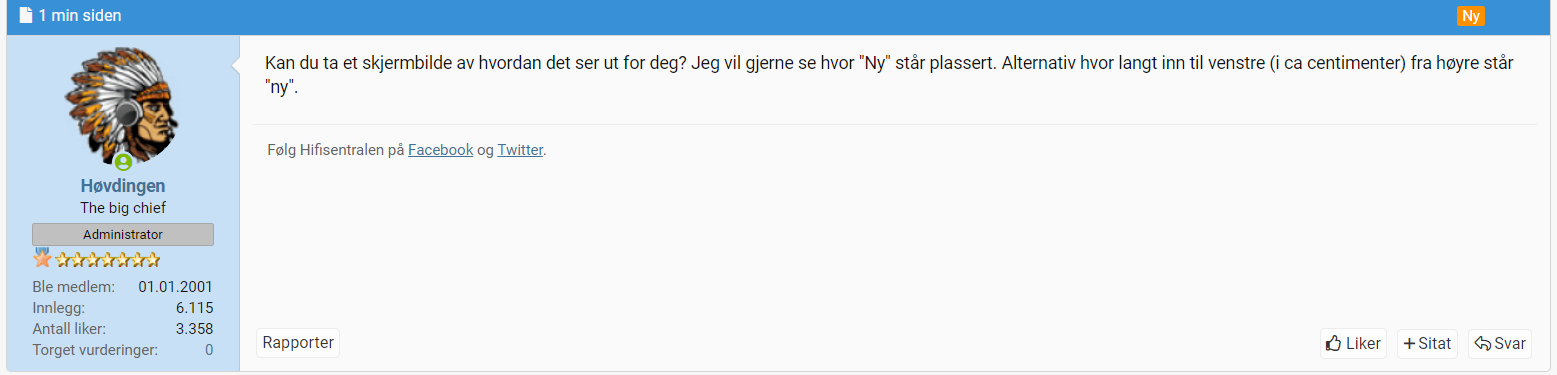Like the post with thumbs-up Liker
The width and height of the screenshot is (1557, 375).
coord(1353,344)
